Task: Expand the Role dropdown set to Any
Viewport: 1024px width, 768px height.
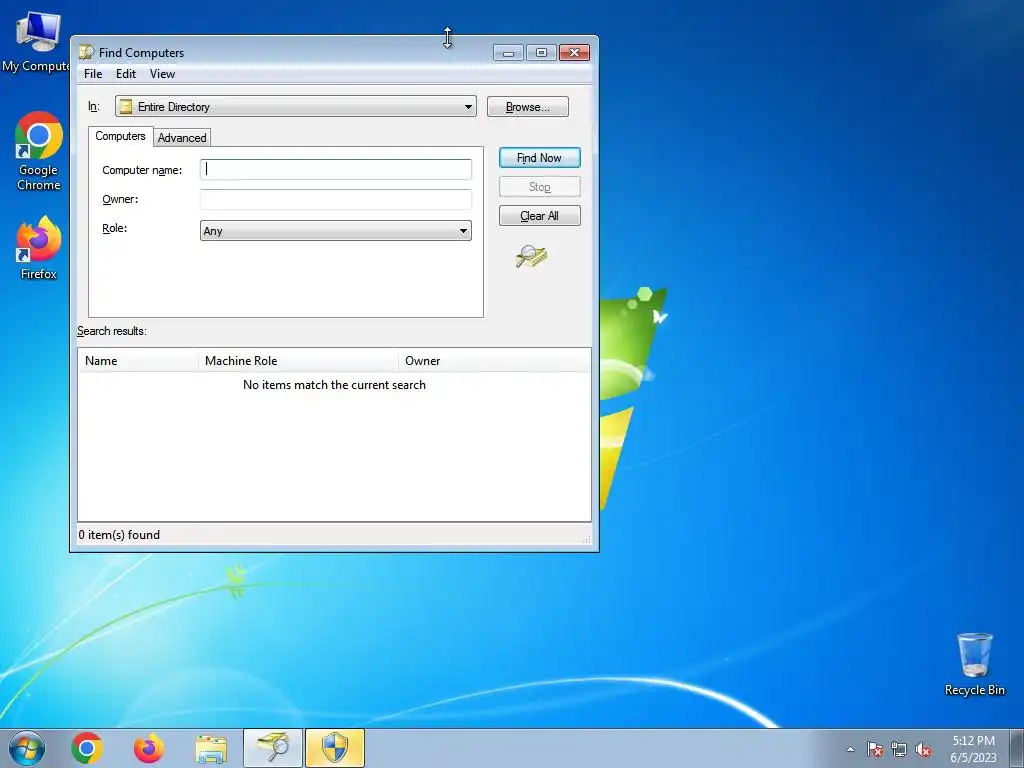Action: (336, 231)
